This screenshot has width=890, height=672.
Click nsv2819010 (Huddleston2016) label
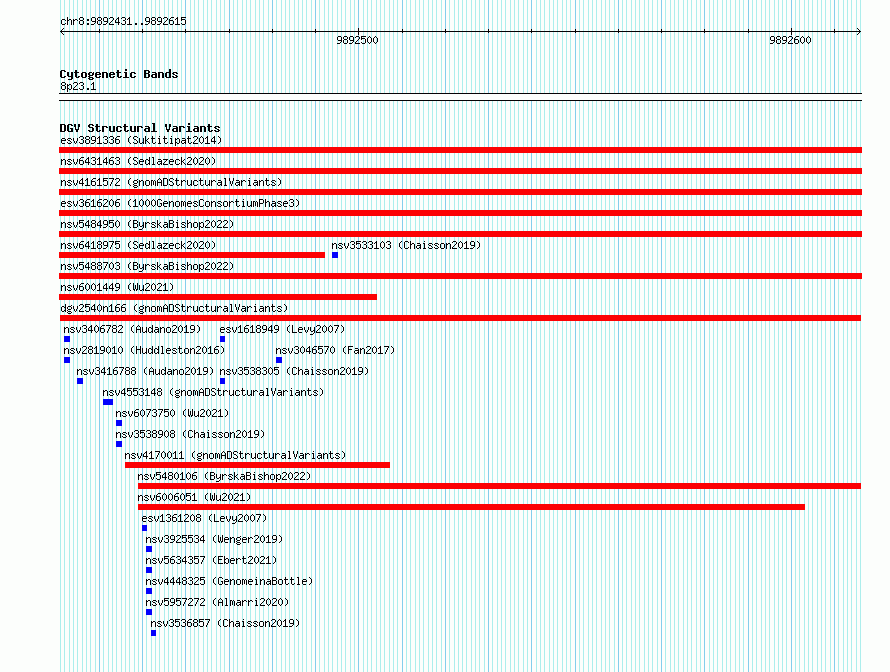[144, 350]
